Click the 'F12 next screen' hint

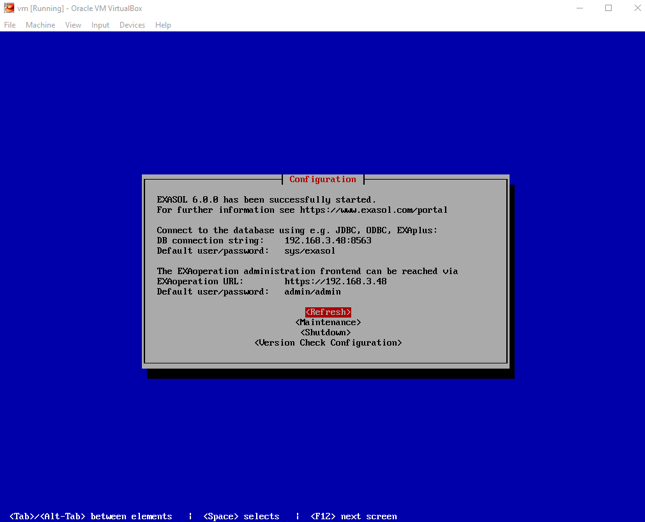354,516
